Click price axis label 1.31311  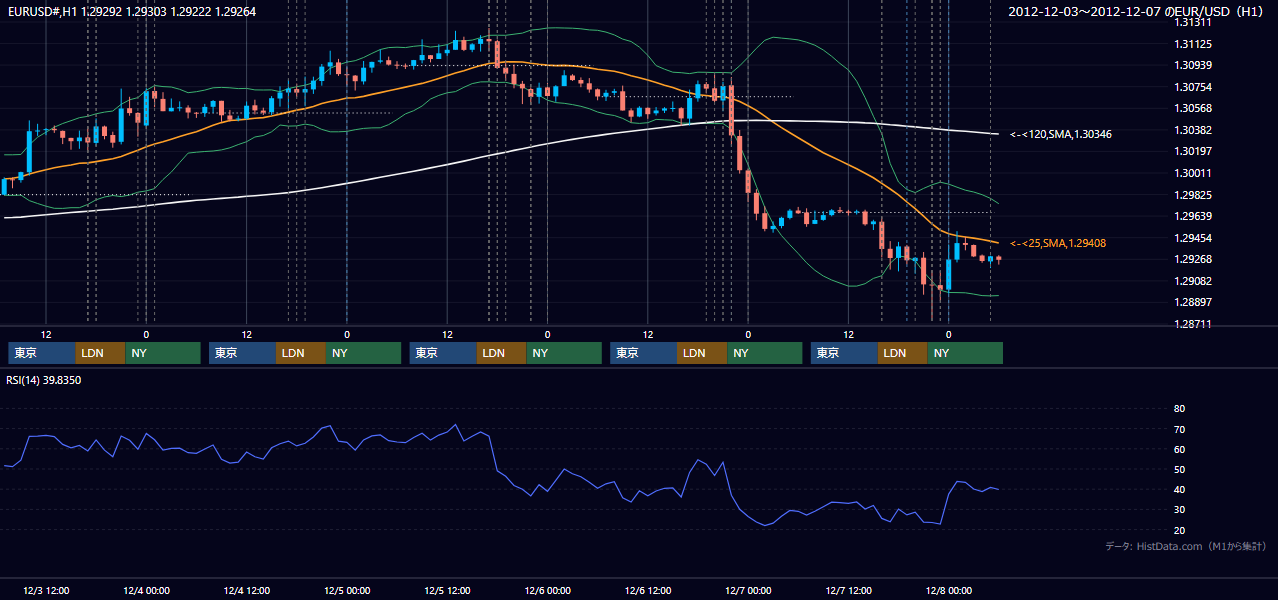tap(1192, 22)
